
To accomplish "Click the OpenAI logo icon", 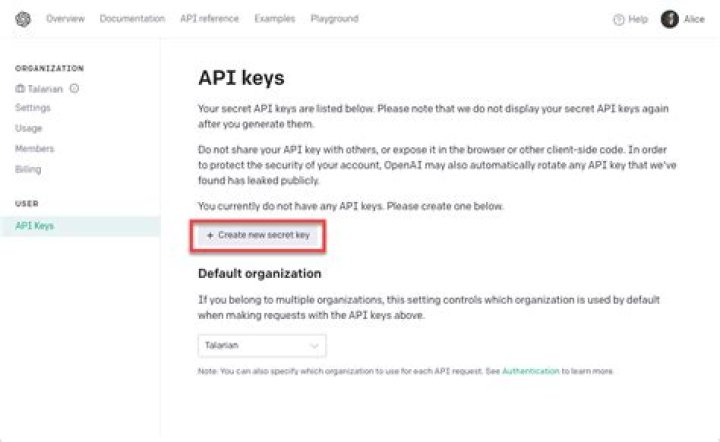I will pos(24,19).
